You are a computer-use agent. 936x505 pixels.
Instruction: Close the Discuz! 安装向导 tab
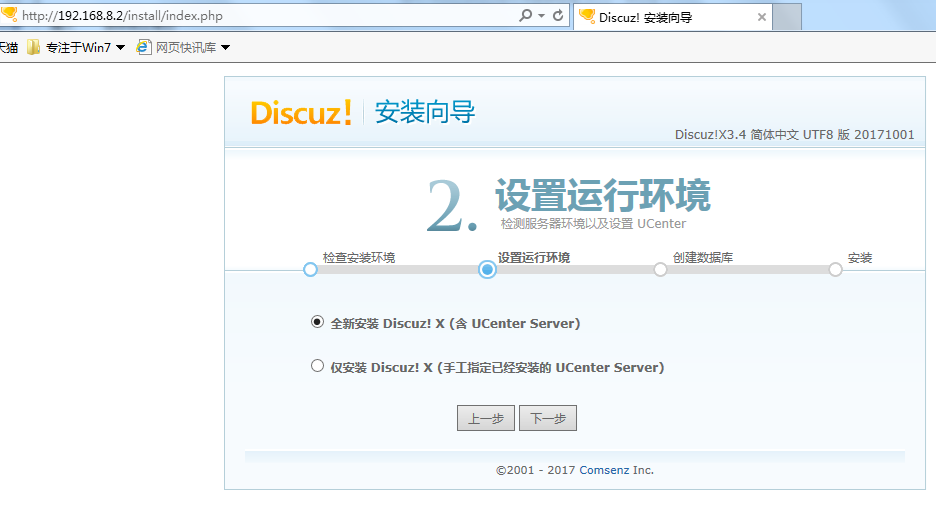pos(762,17)
